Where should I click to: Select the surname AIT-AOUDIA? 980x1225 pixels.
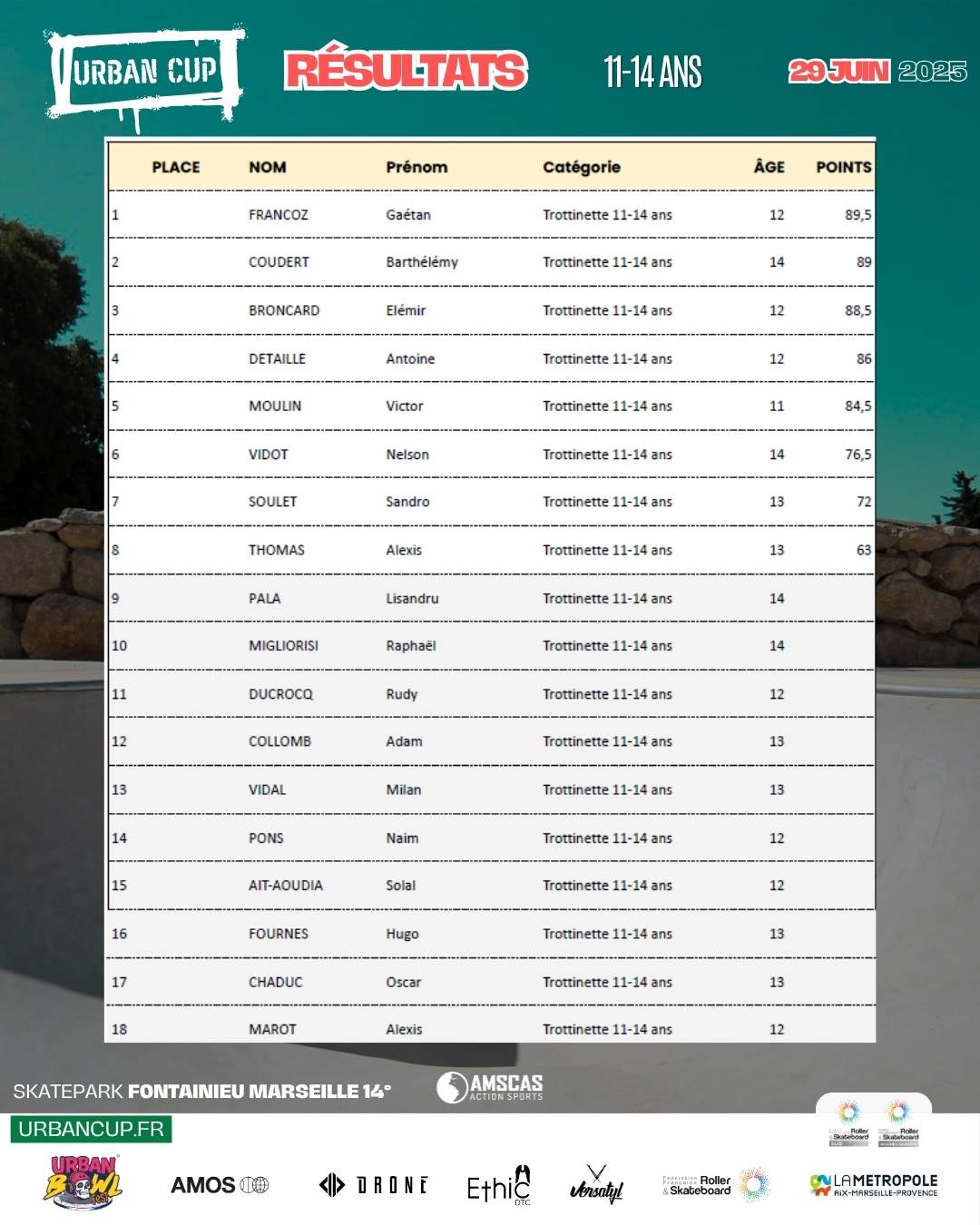pyautogui.click(x=286, y=886)
